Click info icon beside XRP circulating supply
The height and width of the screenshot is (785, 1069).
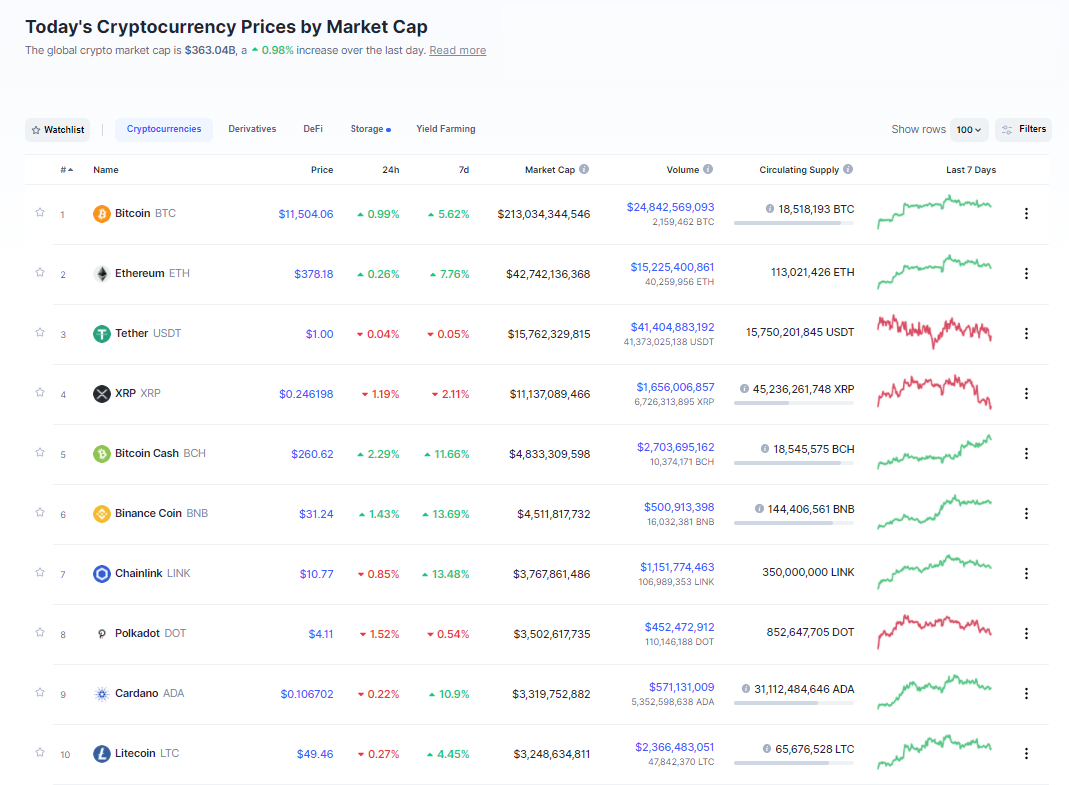tap(744, 389)
